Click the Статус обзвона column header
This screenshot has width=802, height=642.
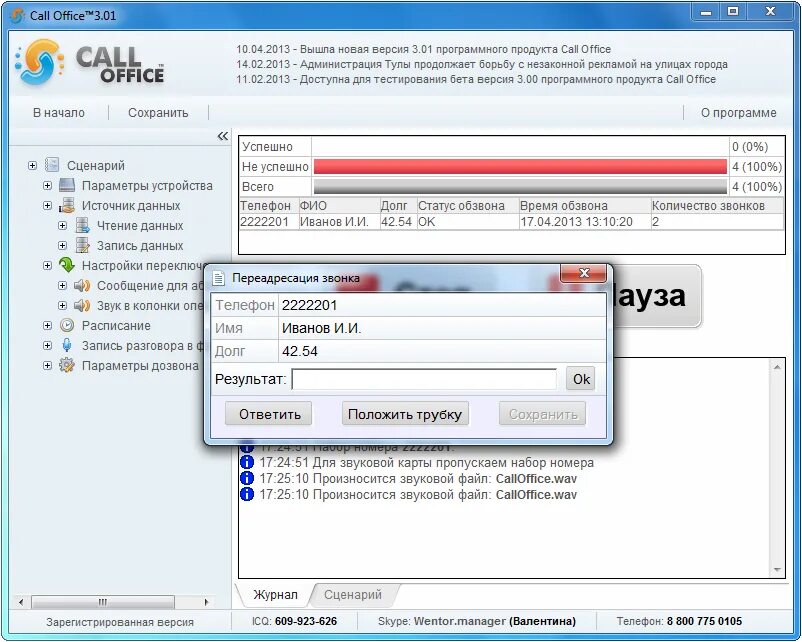coord(467,206)
